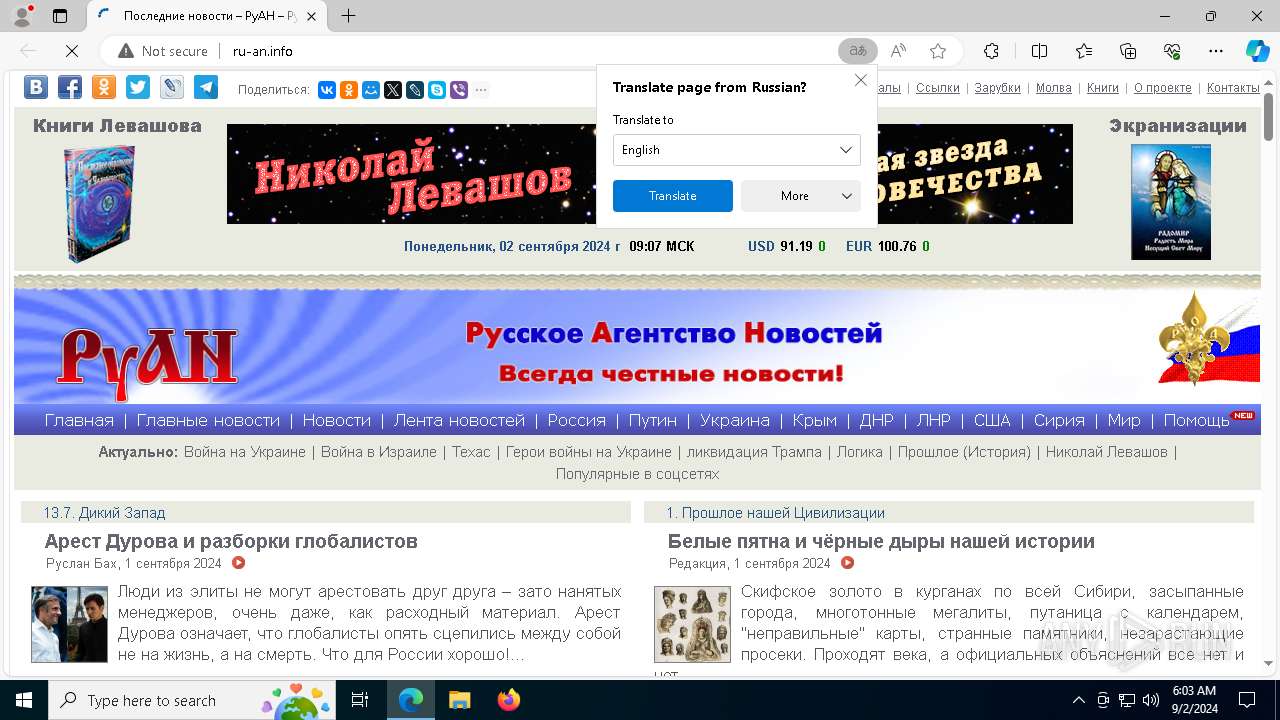Share page via Moi Mir icon

[x=371, y=90]
